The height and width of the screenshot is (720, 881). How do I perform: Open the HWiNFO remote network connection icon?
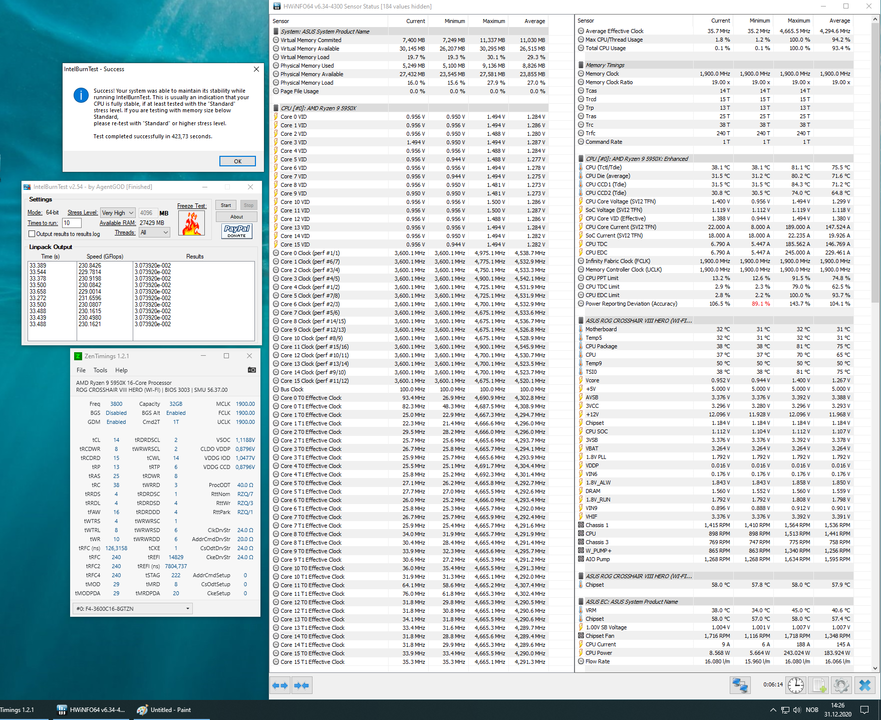tap(740, 685)
